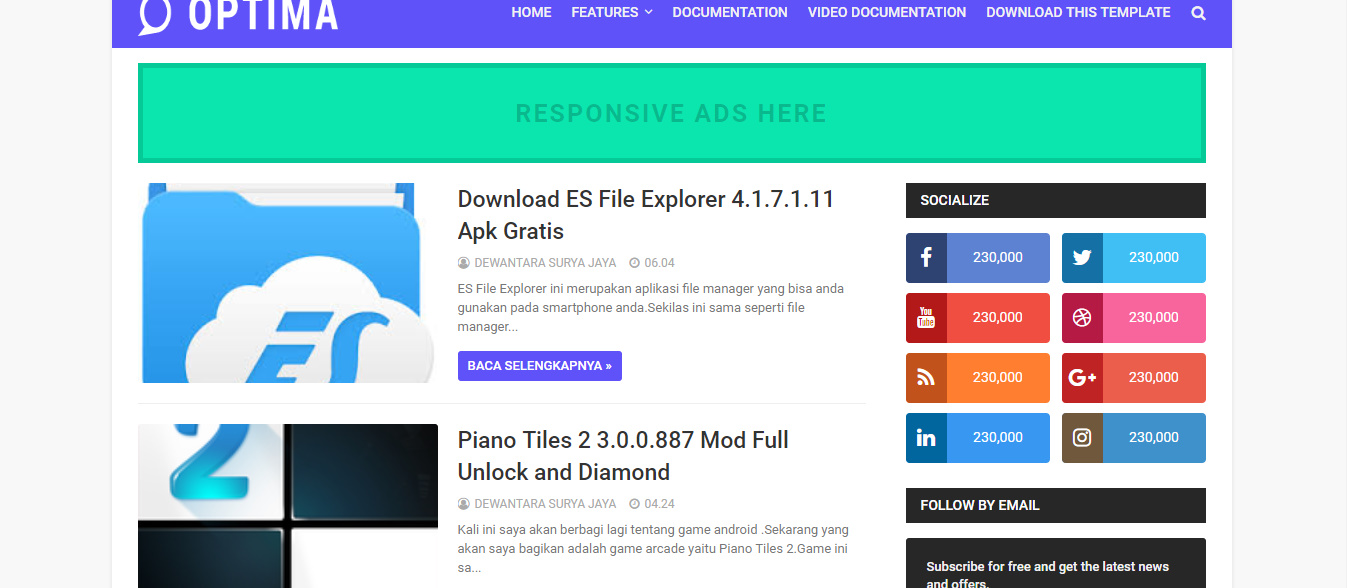Click the LinkedIn 230,000 follower count

click(998, 438)
